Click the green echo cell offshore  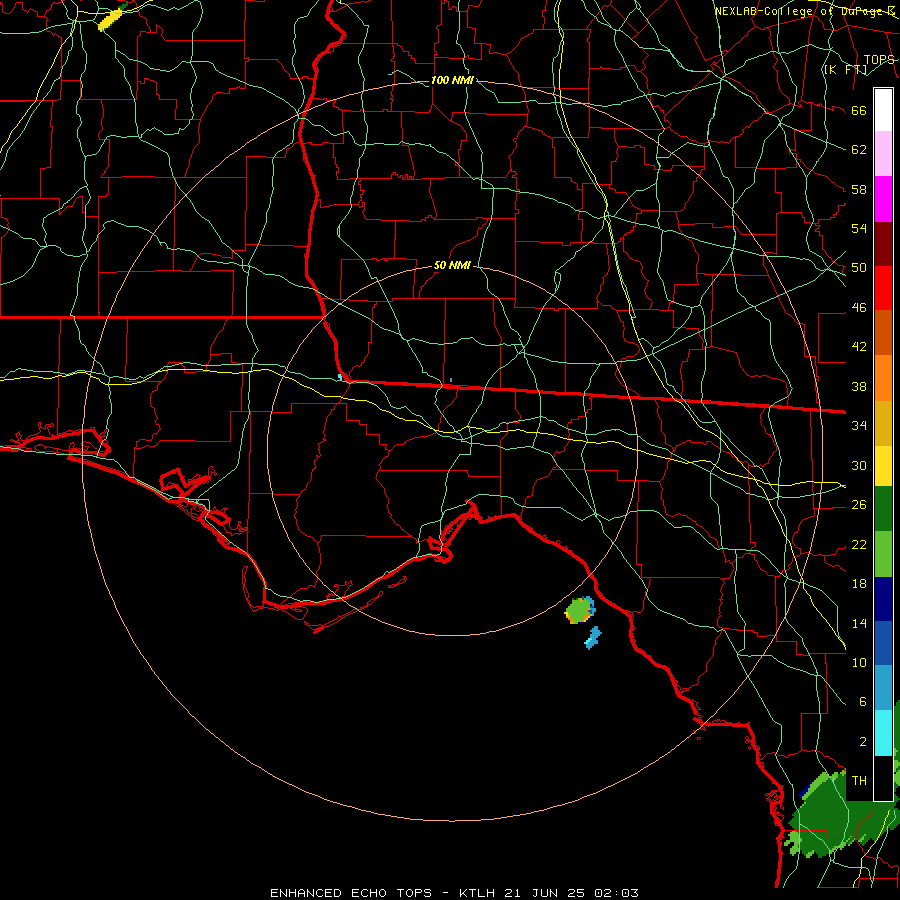(579, 610)
